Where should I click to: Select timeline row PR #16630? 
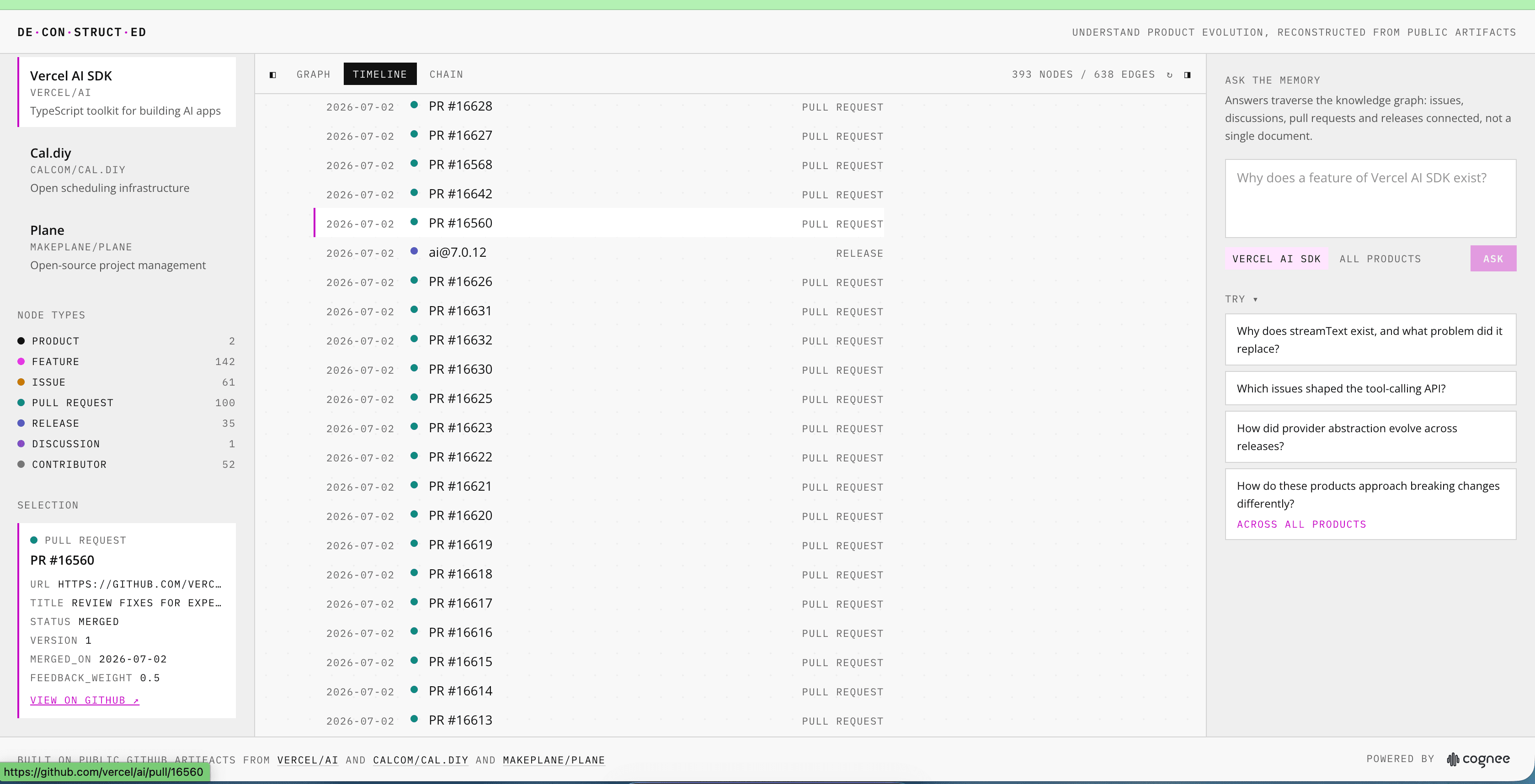click(x=599, y=369)
